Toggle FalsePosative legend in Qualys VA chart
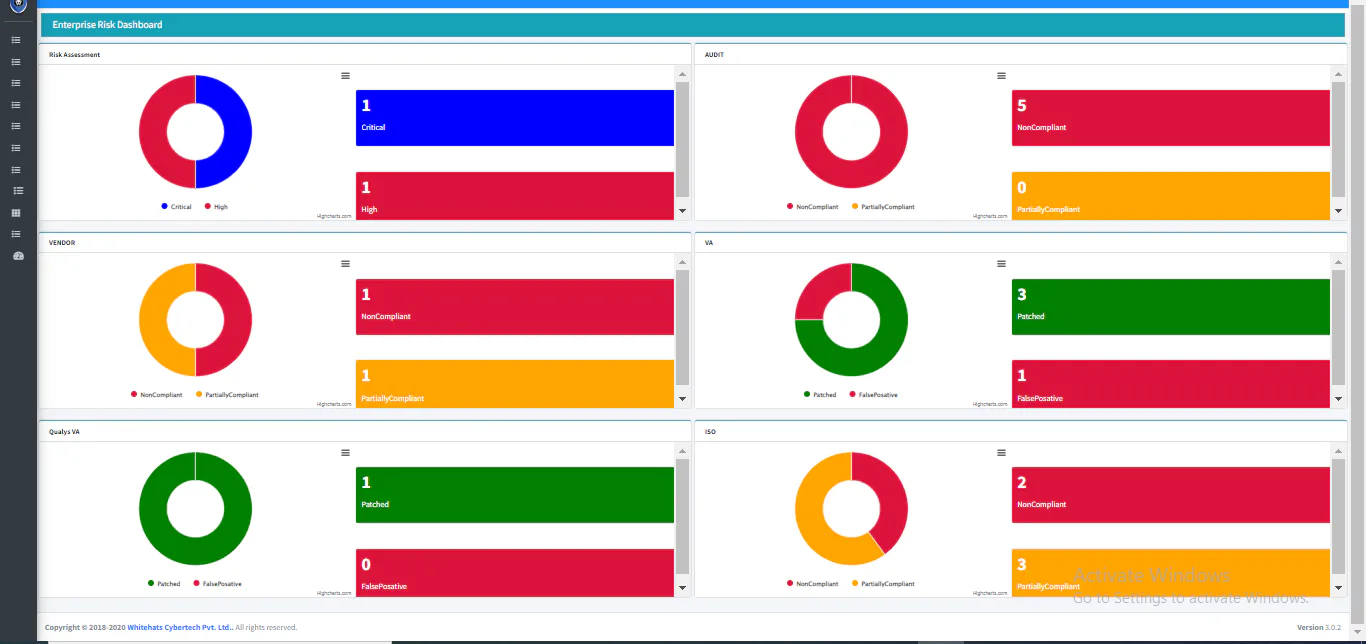Screen dimensions: 1366x644 tap(218, 584)
